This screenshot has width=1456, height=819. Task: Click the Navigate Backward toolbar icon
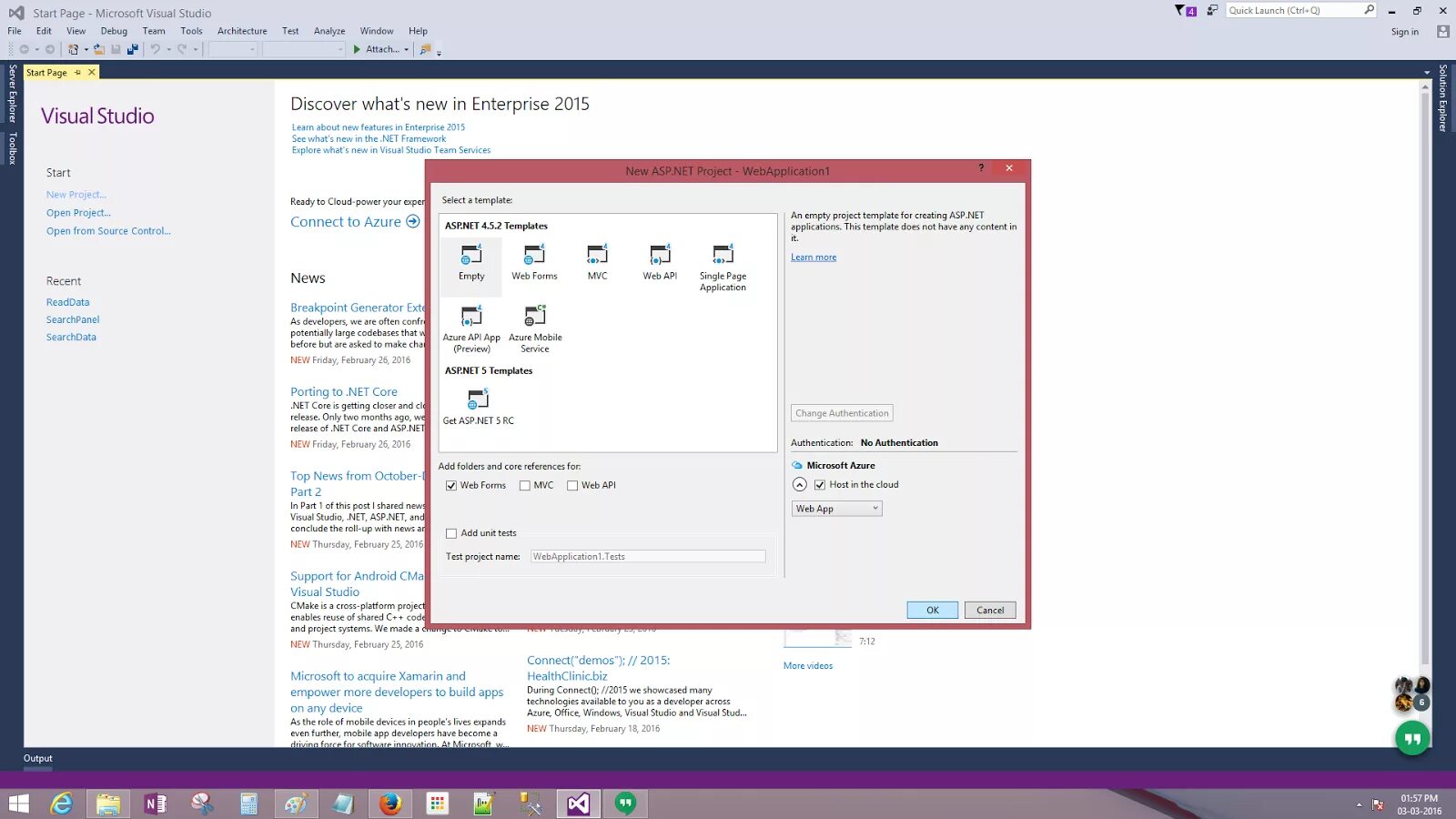(25, 49)
